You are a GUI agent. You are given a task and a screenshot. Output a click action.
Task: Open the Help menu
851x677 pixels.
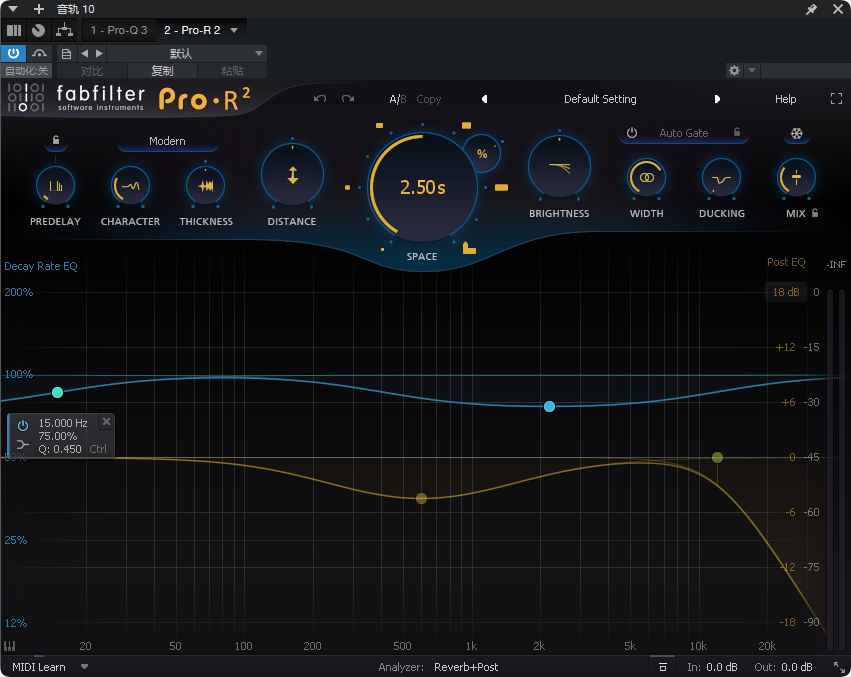click(x=785, y=99)
